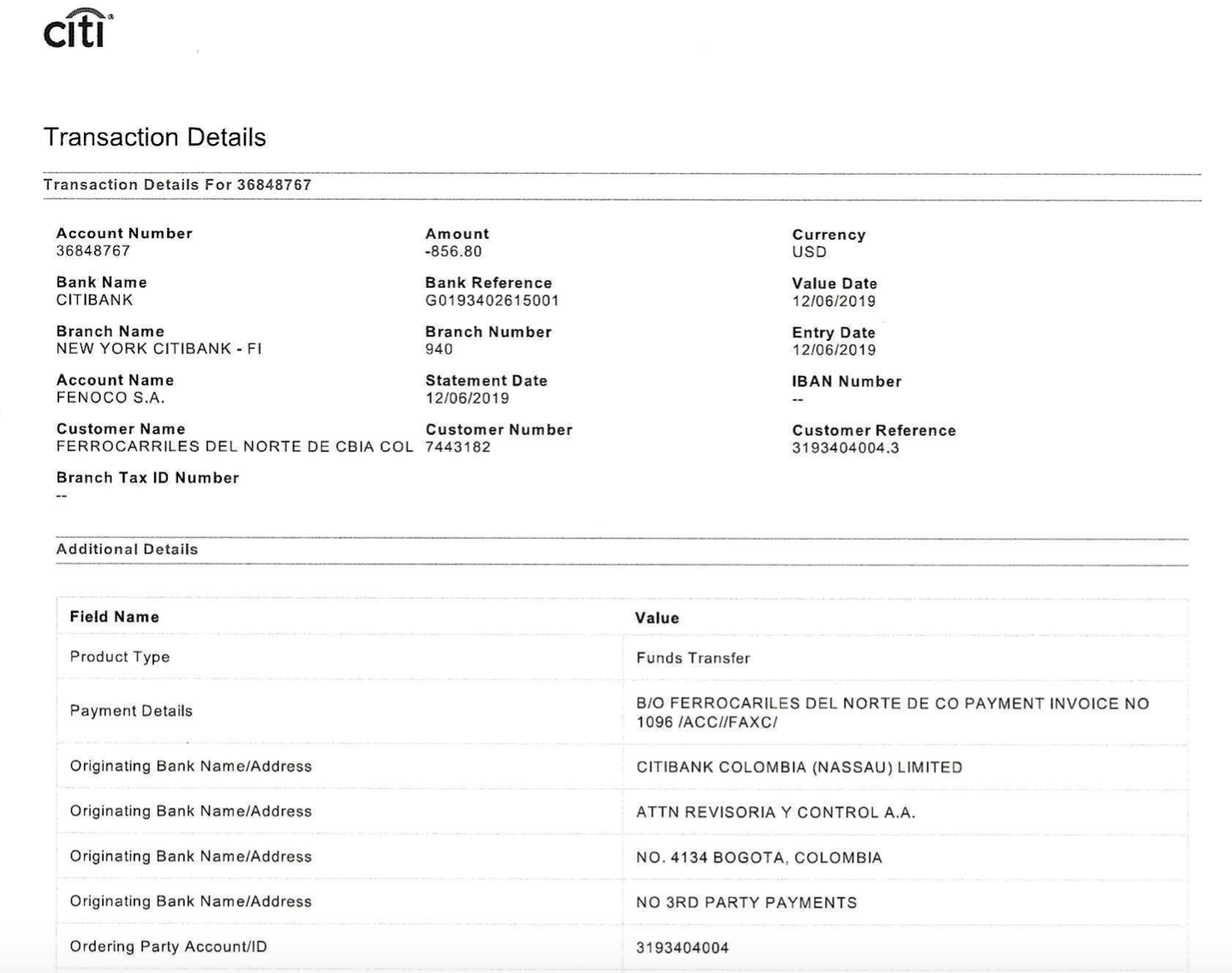Click the Ordering Party Account/ID field cell
The height and width of the screenshot is (973, 1232).
(x=340, y=947)
